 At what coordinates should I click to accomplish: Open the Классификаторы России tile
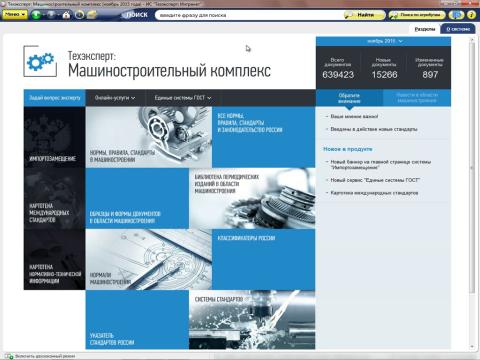(x=264, y=260)
